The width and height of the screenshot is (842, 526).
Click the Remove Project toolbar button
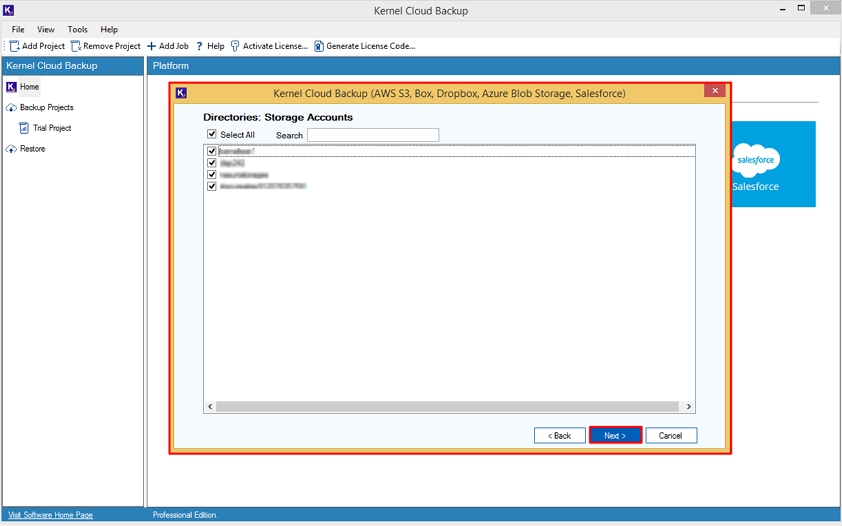point(106,46)
